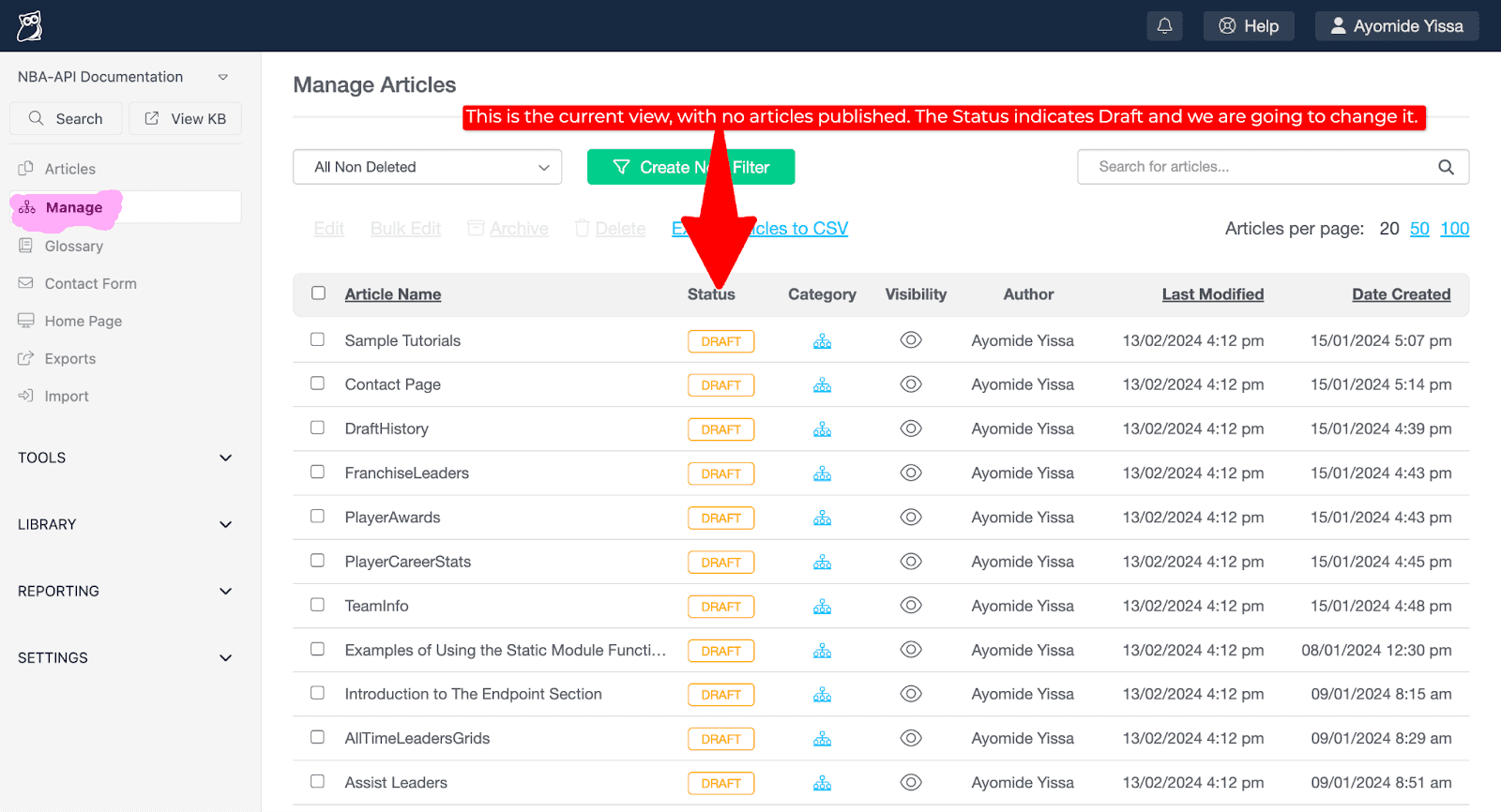Expand the REPORTING section
Screen dimensions: 1501x812
pos(125,591)
